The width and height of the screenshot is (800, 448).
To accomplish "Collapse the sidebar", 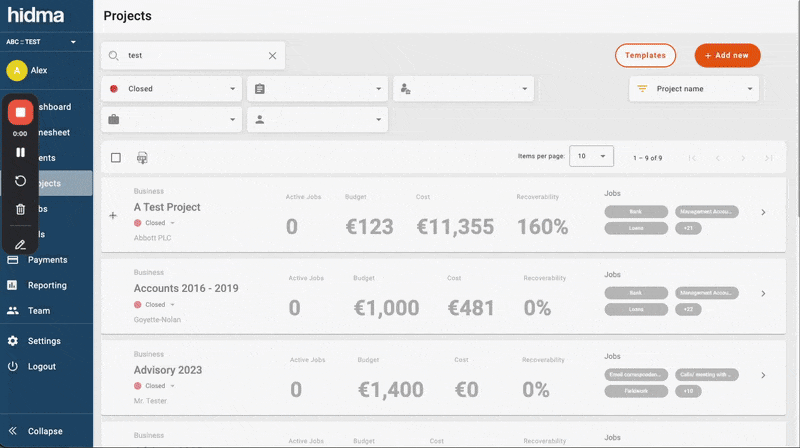I will click(46, 431).
